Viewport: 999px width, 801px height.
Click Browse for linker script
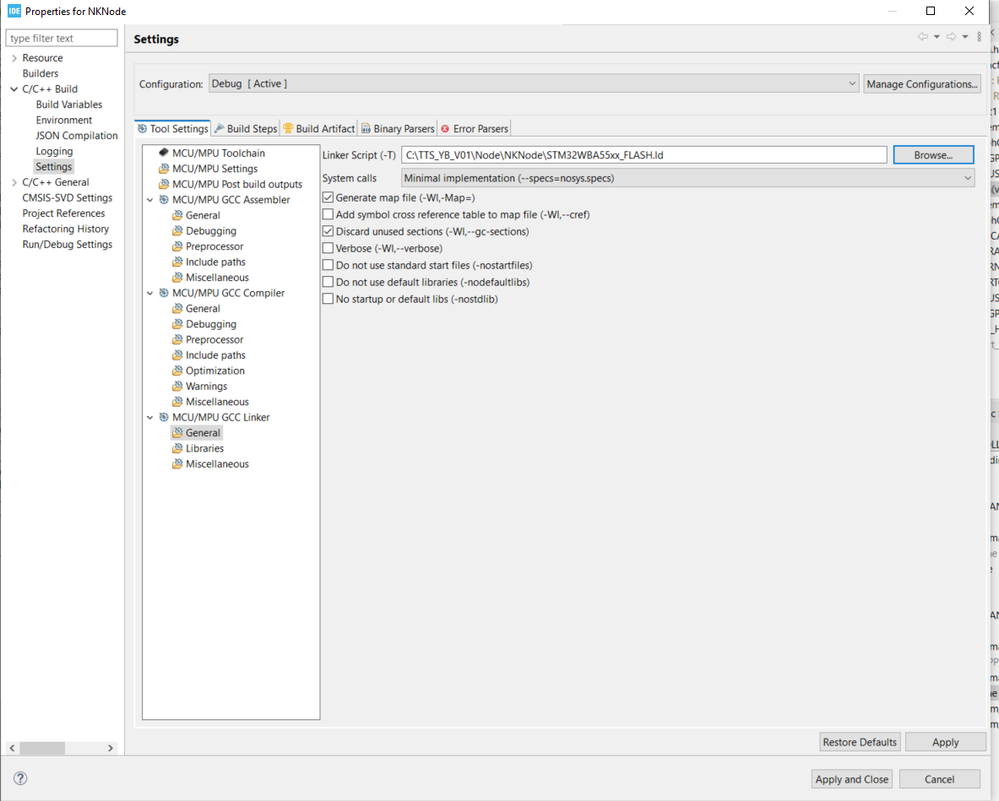(x=933, y=155)
